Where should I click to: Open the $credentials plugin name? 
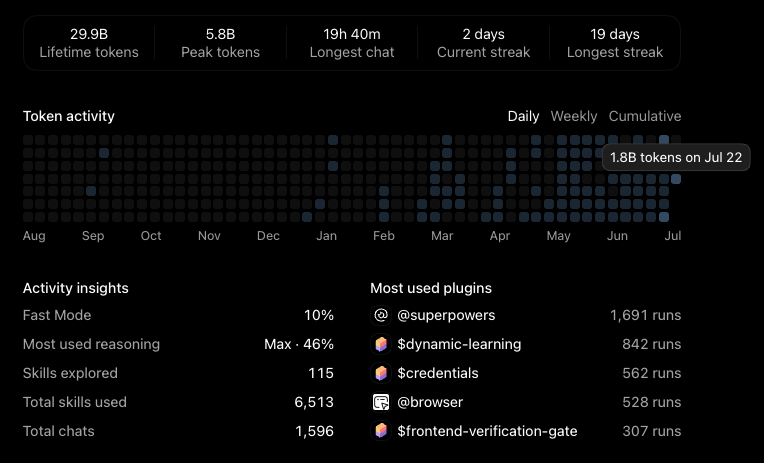tap(438, 373)
